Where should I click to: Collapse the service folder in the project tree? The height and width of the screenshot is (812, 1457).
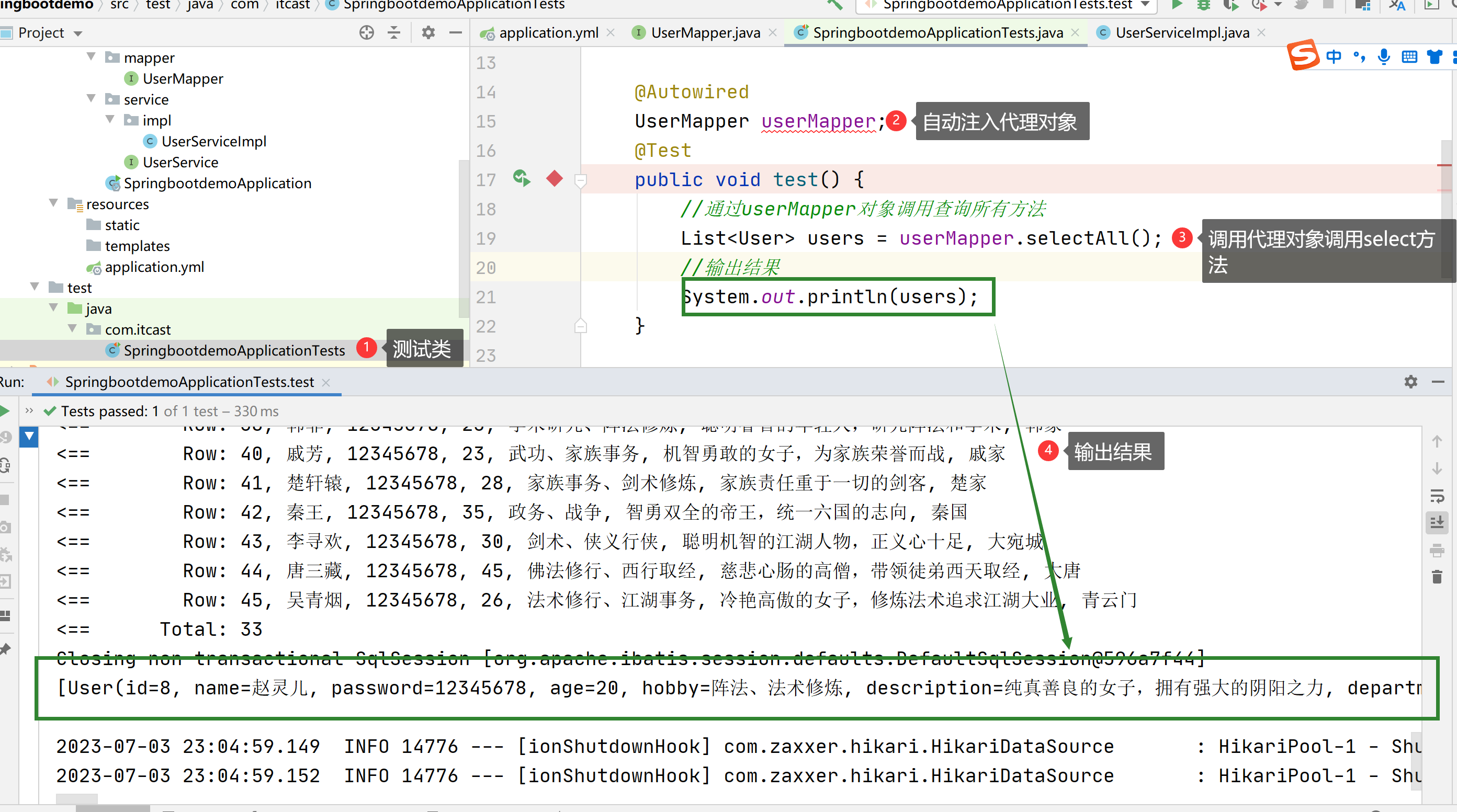[x=91, y=99]
